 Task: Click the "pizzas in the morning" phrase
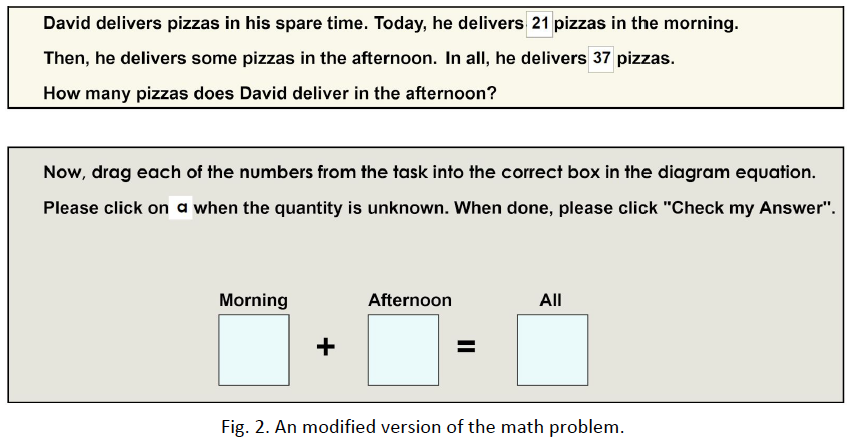(x=646, y=23)
